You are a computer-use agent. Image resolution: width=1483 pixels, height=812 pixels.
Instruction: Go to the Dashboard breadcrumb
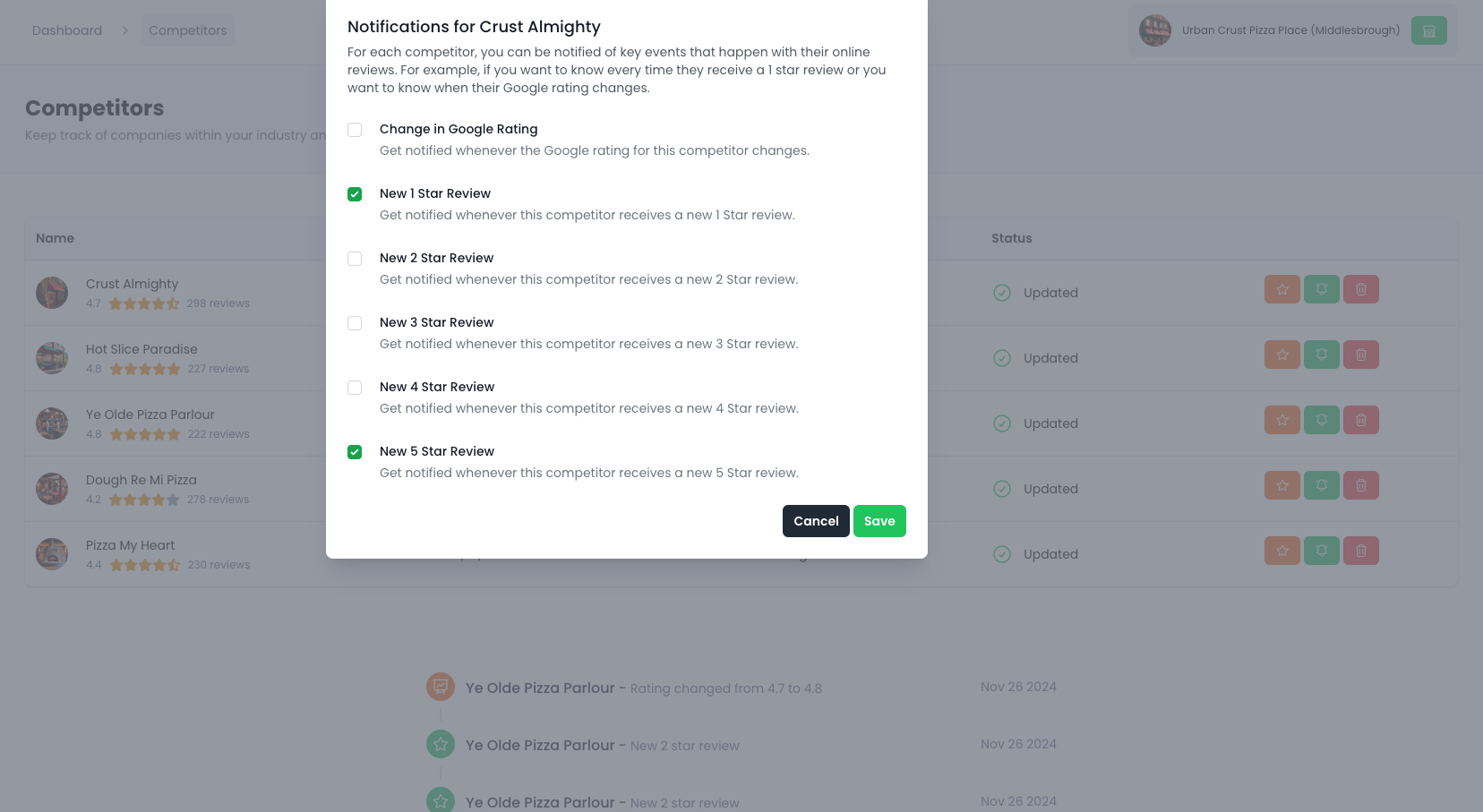[x=67, y=30]
